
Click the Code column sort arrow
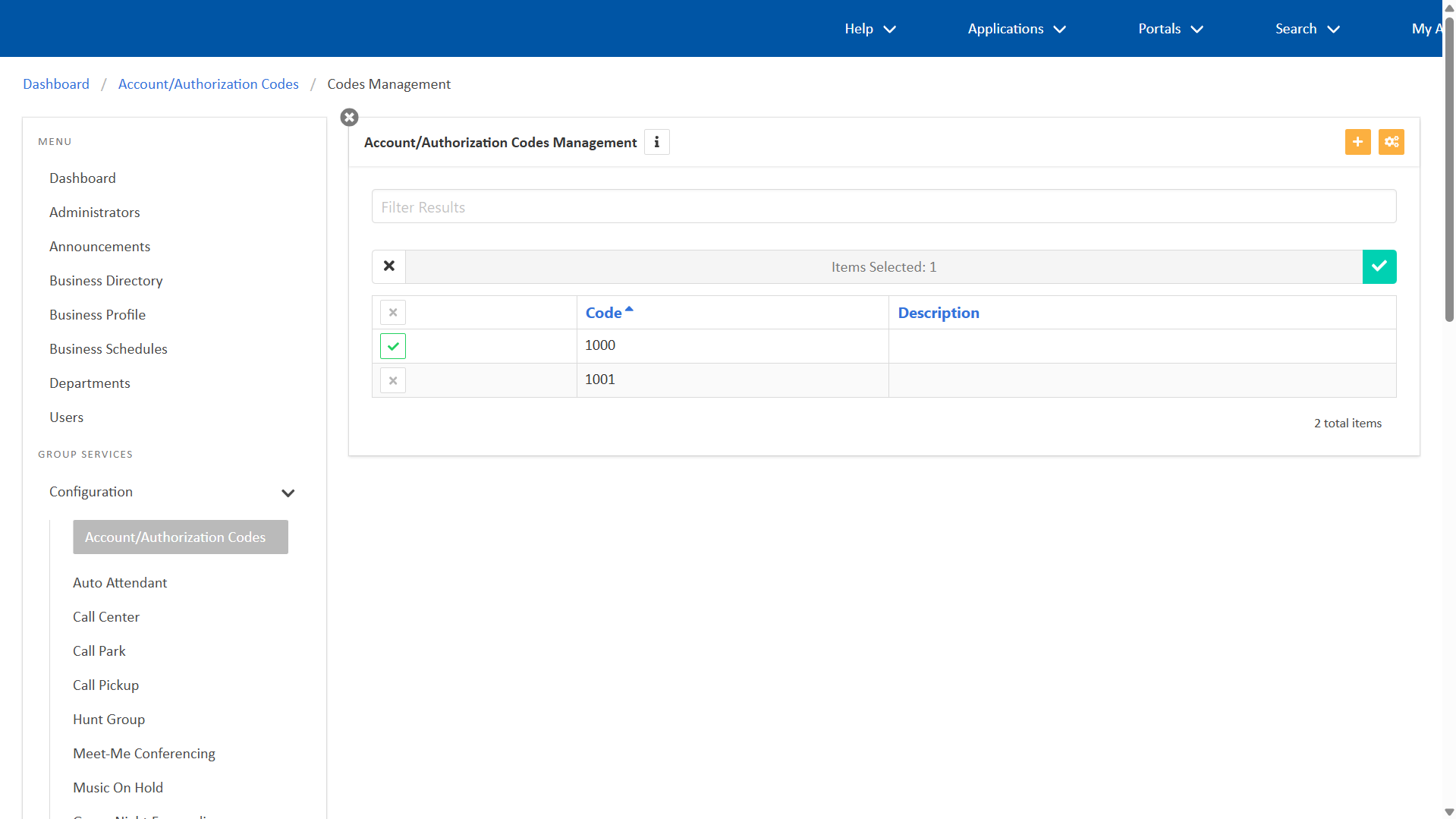629,310
